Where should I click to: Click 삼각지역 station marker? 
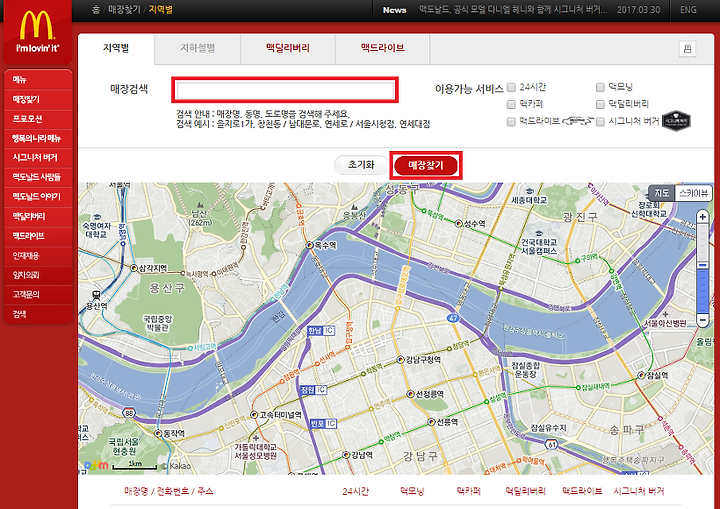tap(134, 268)
